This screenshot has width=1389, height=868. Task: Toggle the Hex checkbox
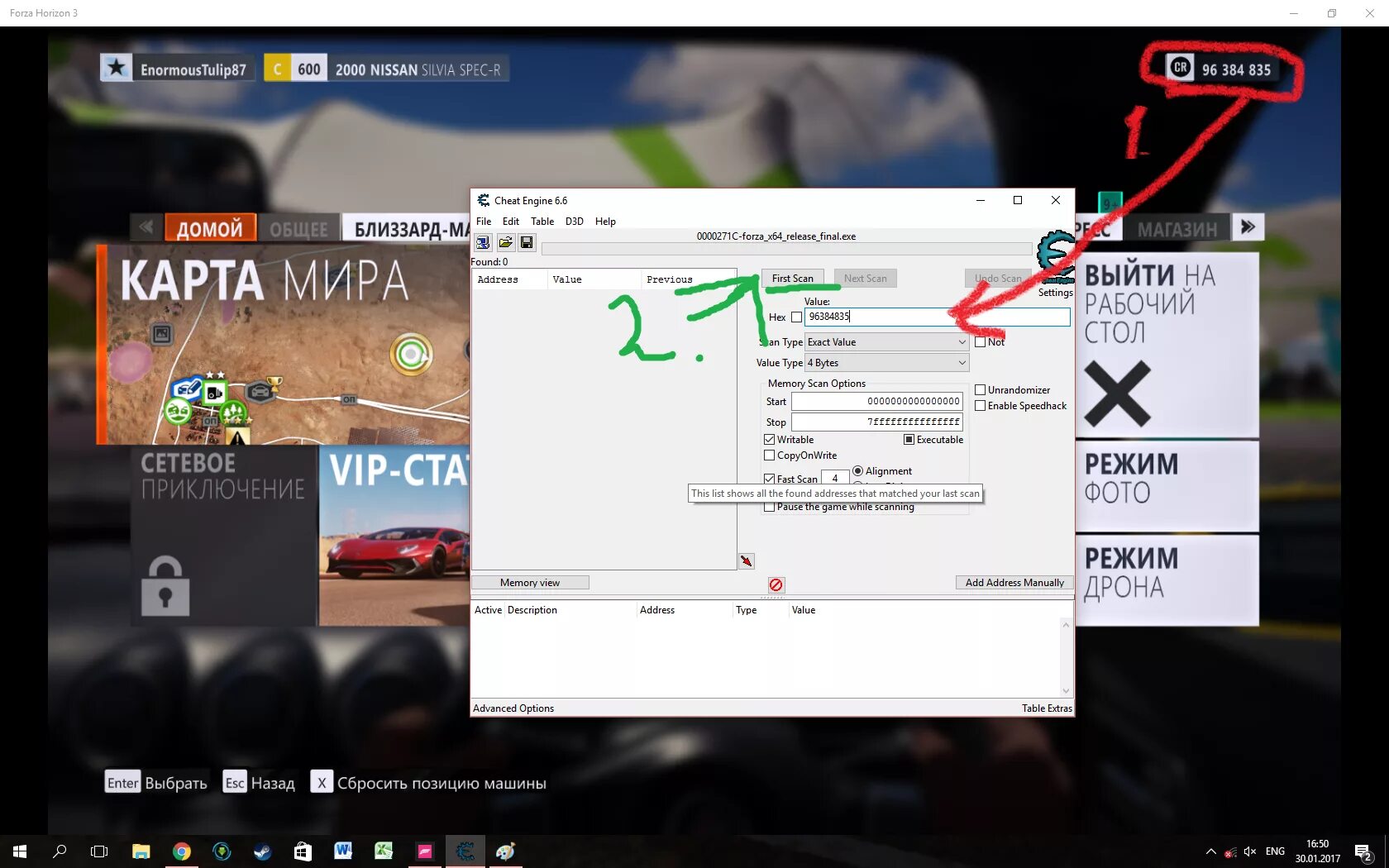pos(796,317)
